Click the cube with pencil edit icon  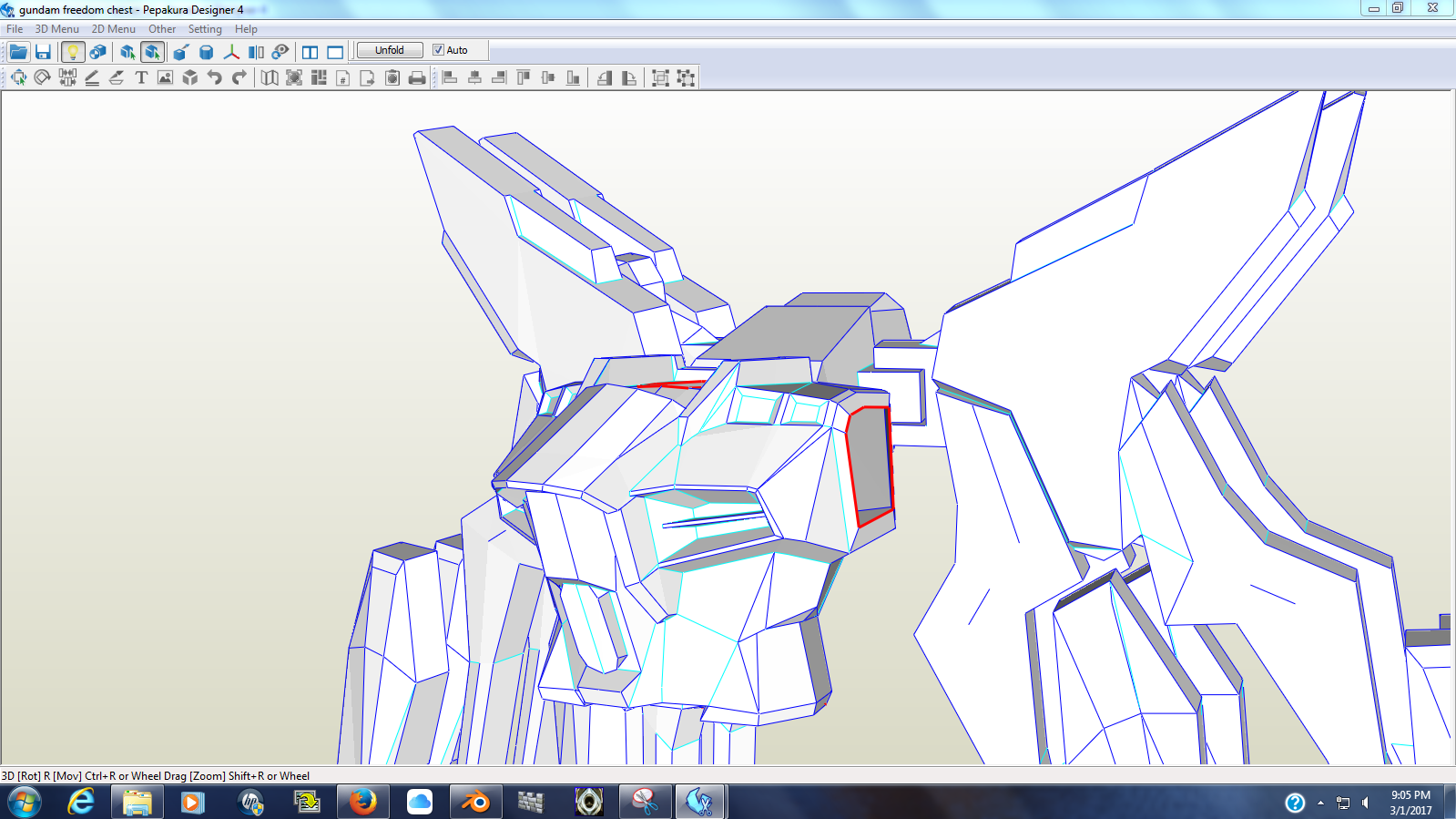181,52
